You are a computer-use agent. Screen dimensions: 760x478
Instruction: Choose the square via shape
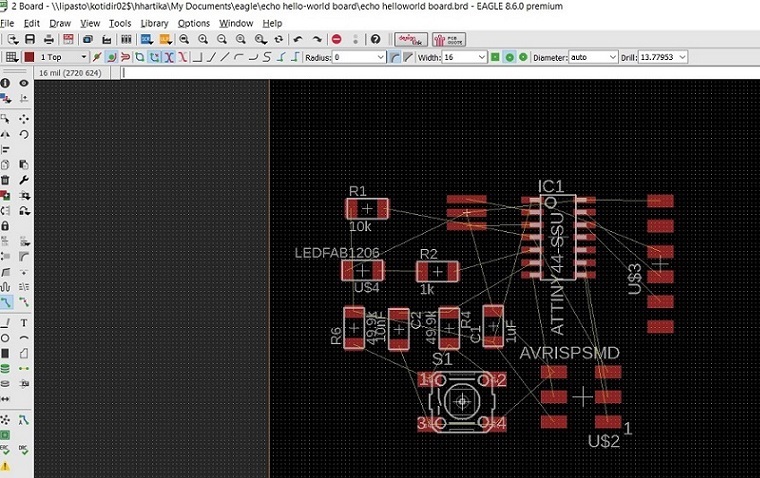click(495, 57)
